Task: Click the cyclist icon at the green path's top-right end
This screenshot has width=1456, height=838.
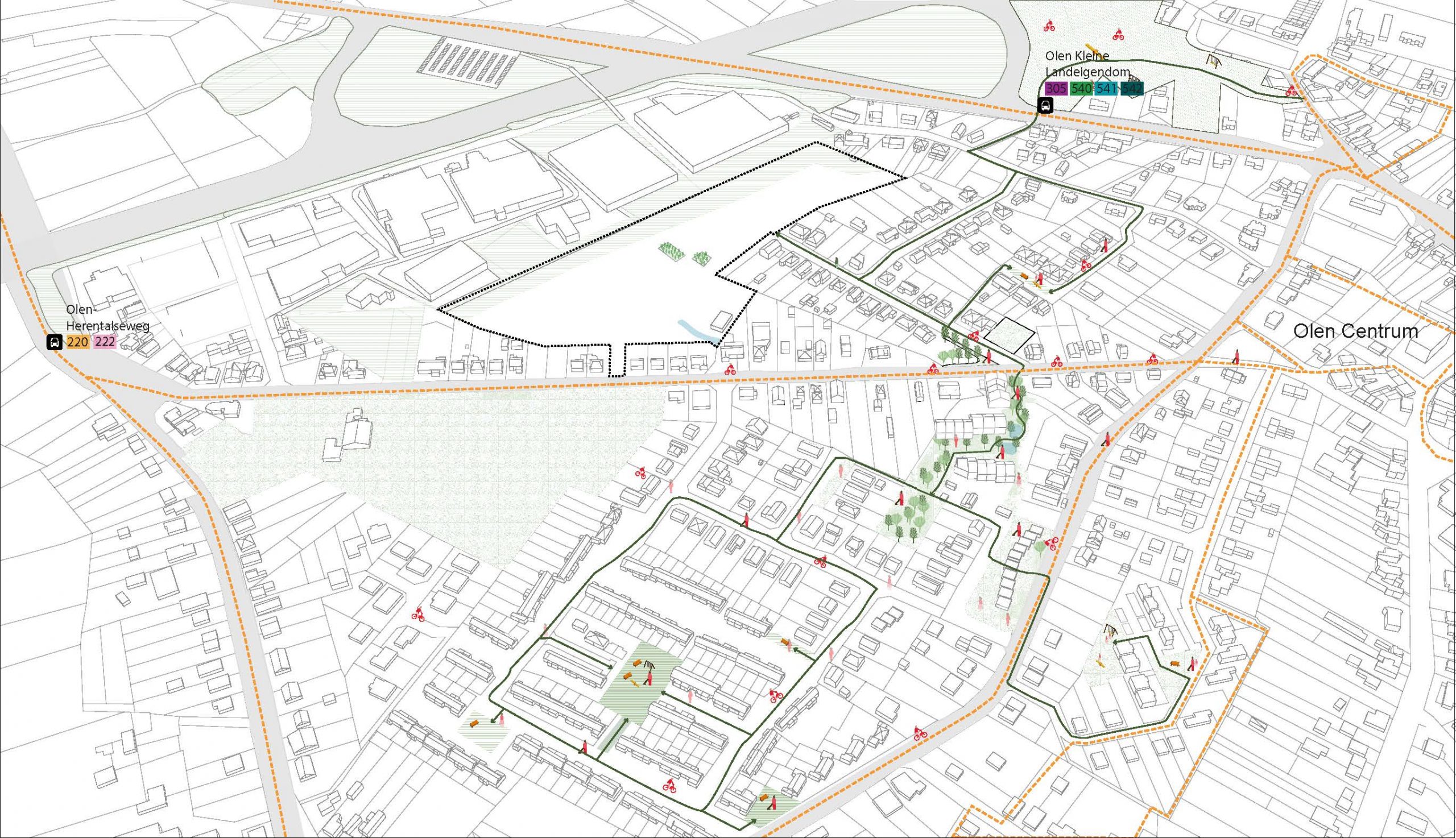Action: pyautogui.click(x=1291, y=91)
